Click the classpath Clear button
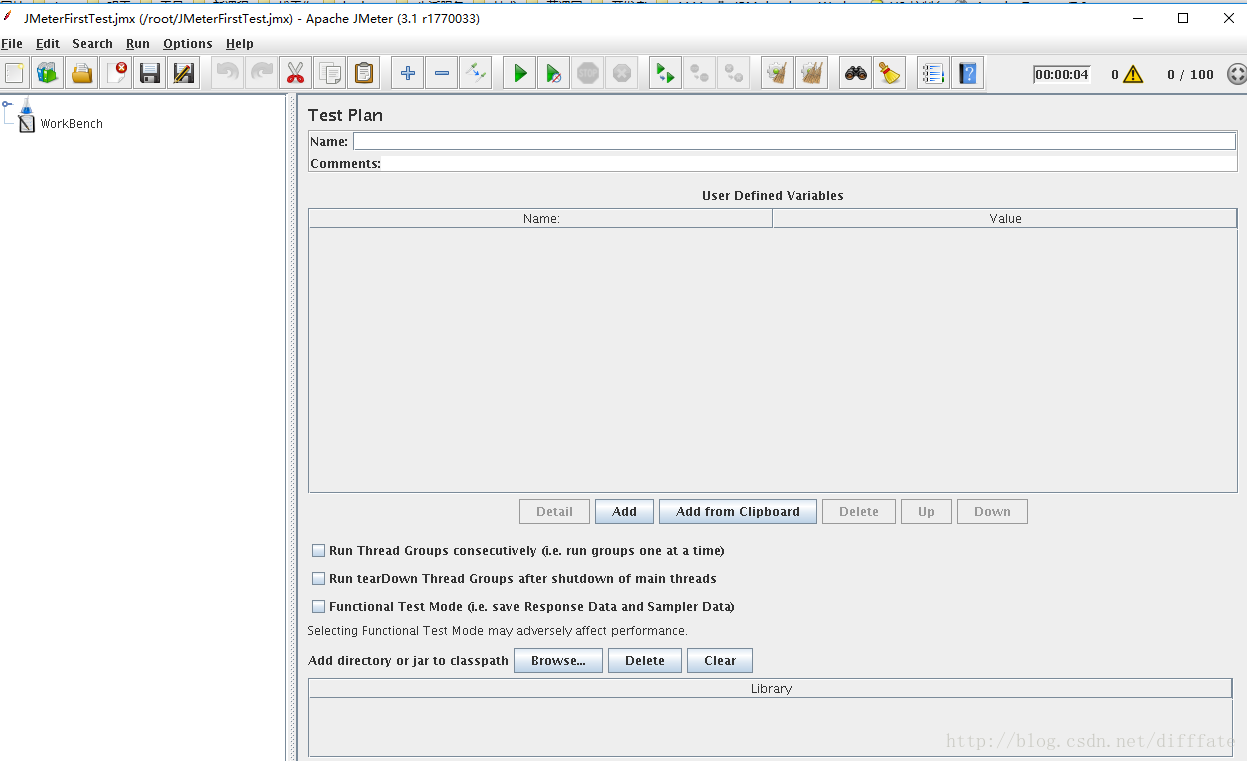This screenshot has height=761, width=1247. pos(720,661)
